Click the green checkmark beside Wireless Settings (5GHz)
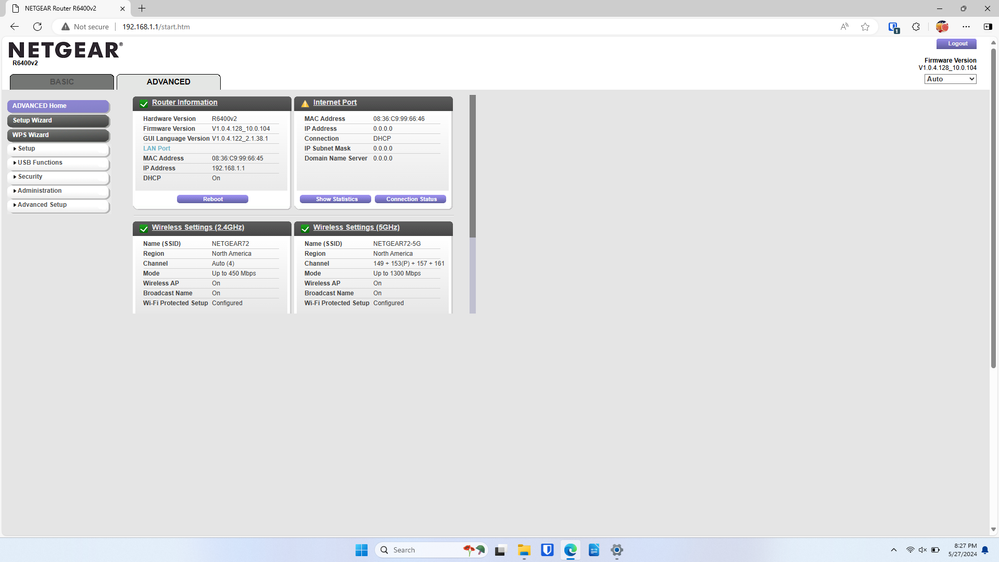The height and width of the screenshot is (562, 999). click(x=305, y=228)
